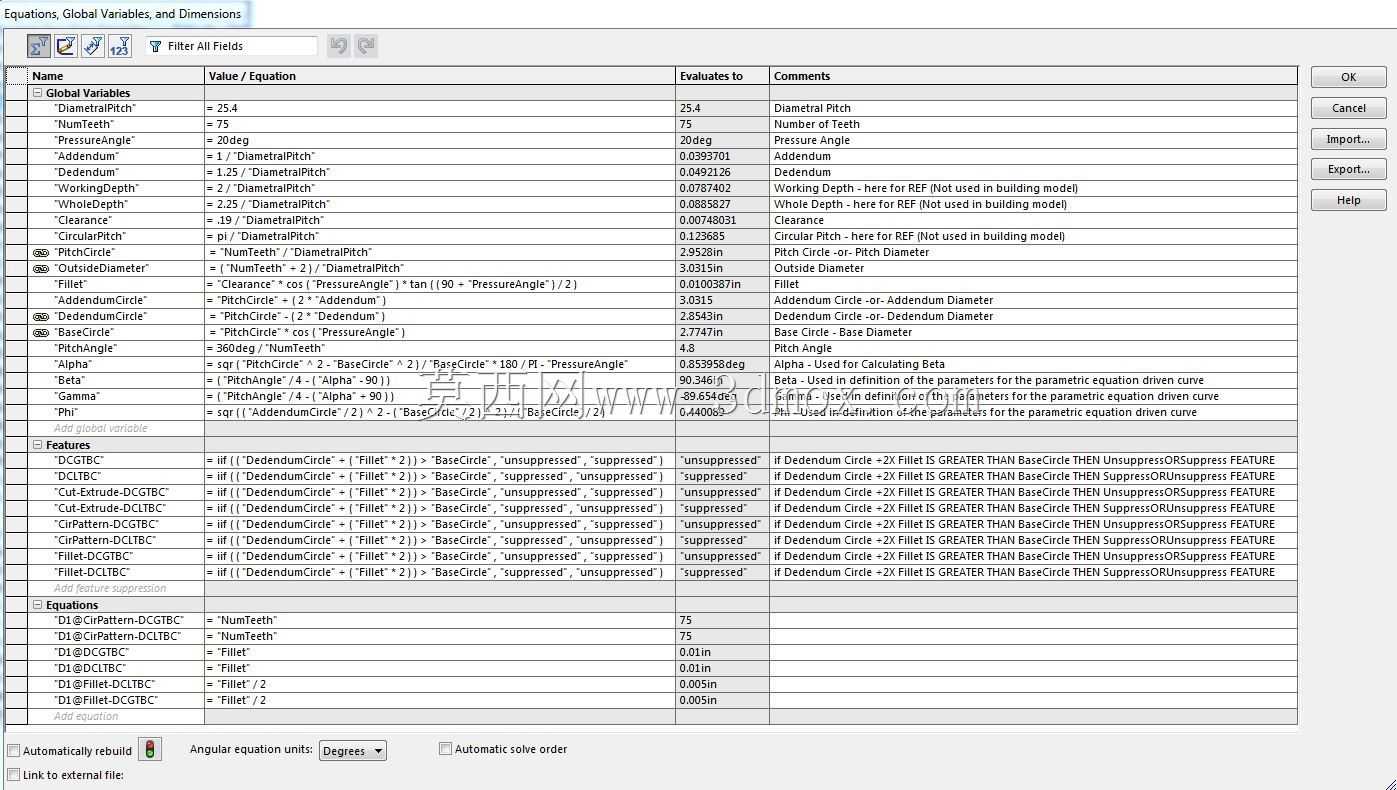Select the "Dedendum" variable name
1397x790 pixels.
[86, 172]
